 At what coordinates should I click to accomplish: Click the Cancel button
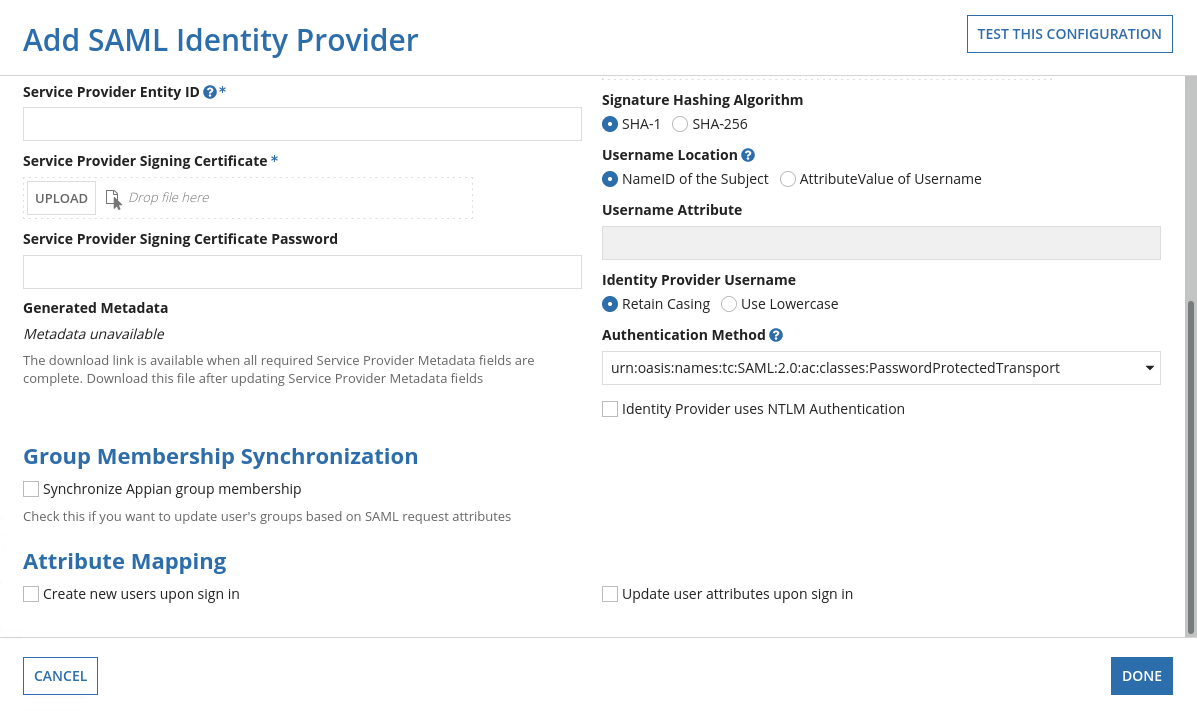tap(60, 676)
